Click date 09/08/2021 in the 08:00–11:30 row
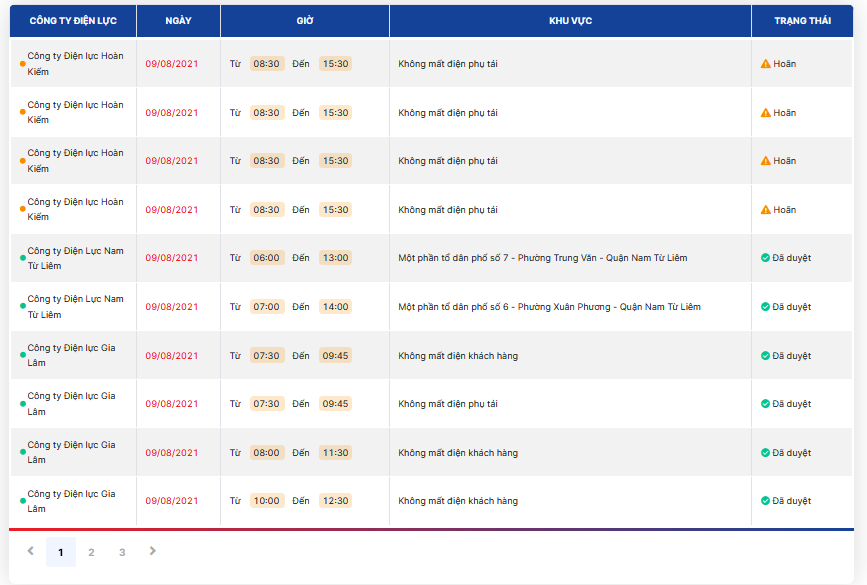 171,453
